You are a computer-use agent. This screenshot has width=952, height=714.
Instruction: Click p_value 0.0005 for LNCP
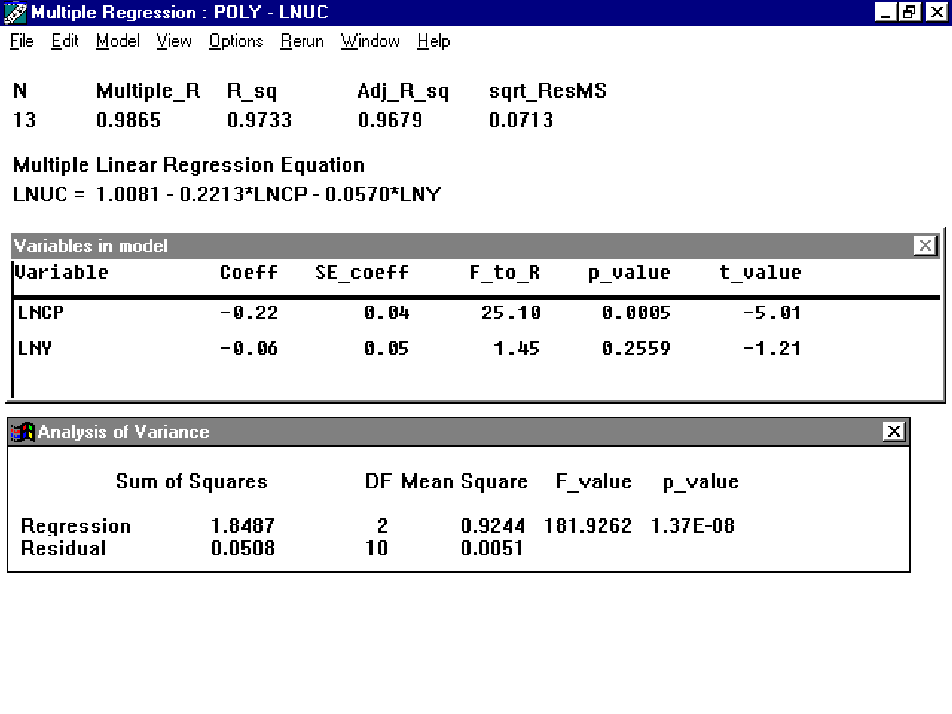(x=636, y=313)
